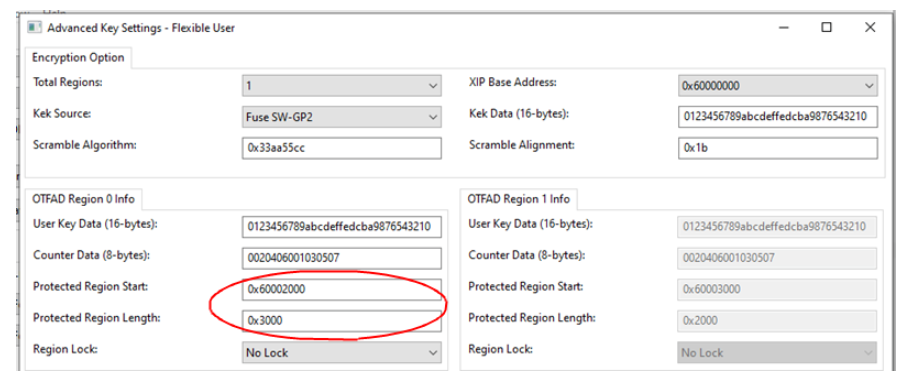Click Region 0 Protected Region Start field
Screen dimensions: 907x372
click(x=341, y=290)
